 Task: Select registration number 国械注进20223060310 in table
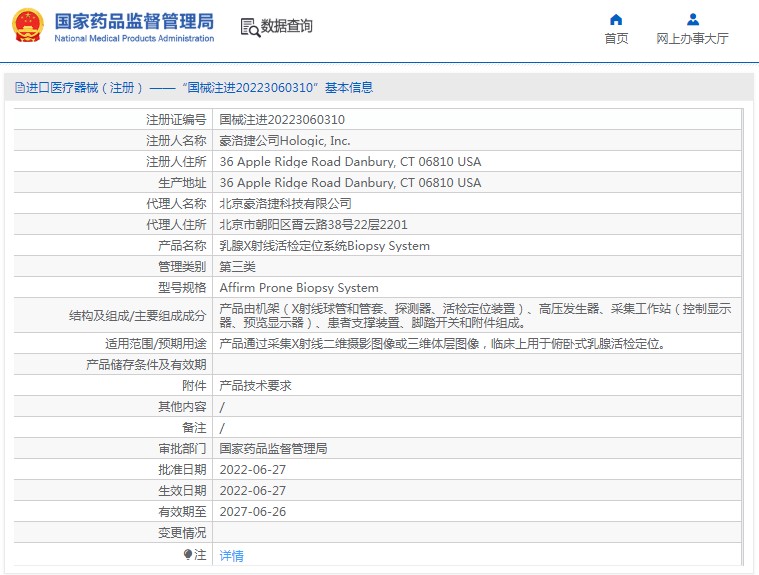pyautogui.click(x=282, y=120)
